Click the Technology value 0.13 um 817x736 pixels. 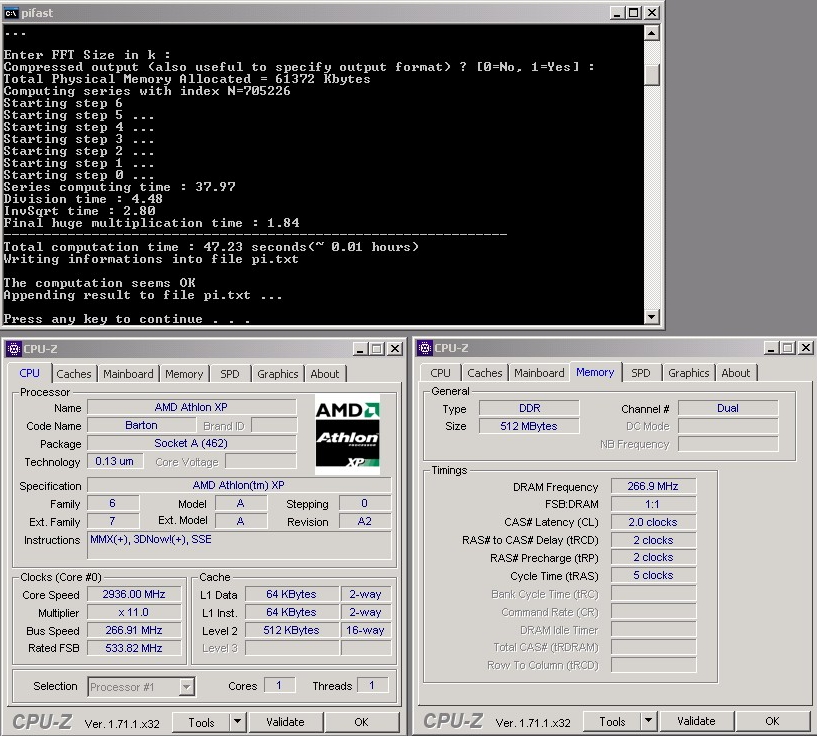115,461
